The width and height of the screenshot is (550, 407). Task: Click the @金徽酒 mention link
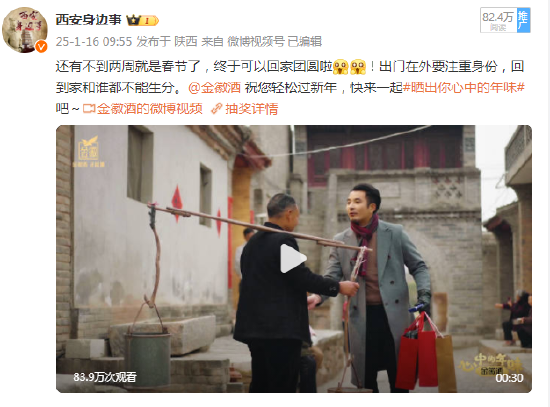tap(215, 88)
